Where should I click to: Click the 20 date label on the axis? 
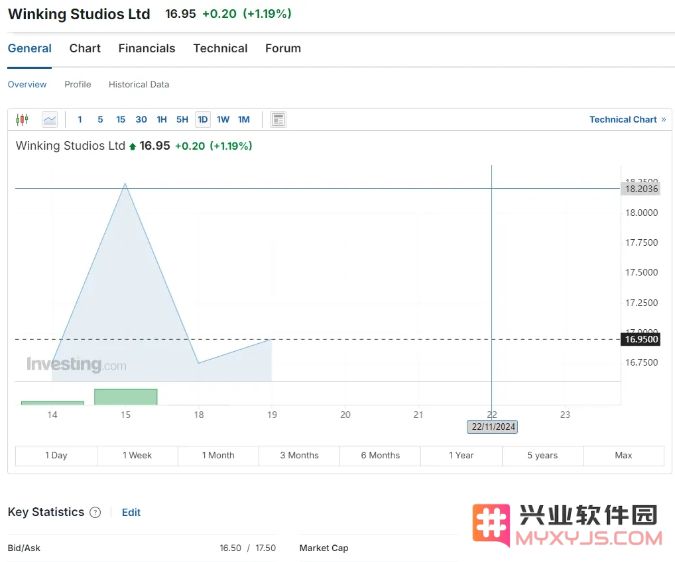pos(345,414)
